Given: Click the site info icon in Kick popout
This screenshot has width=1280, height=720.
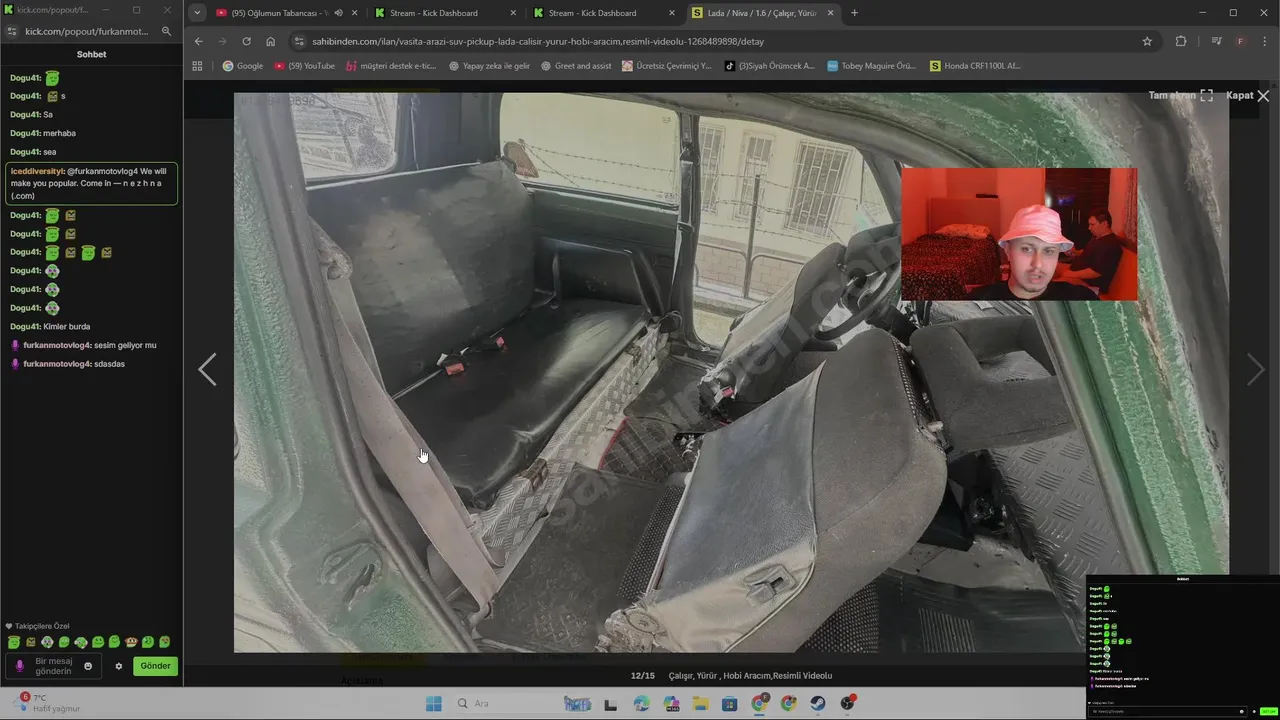Looking at the screenshot, I should coord(12,31).
